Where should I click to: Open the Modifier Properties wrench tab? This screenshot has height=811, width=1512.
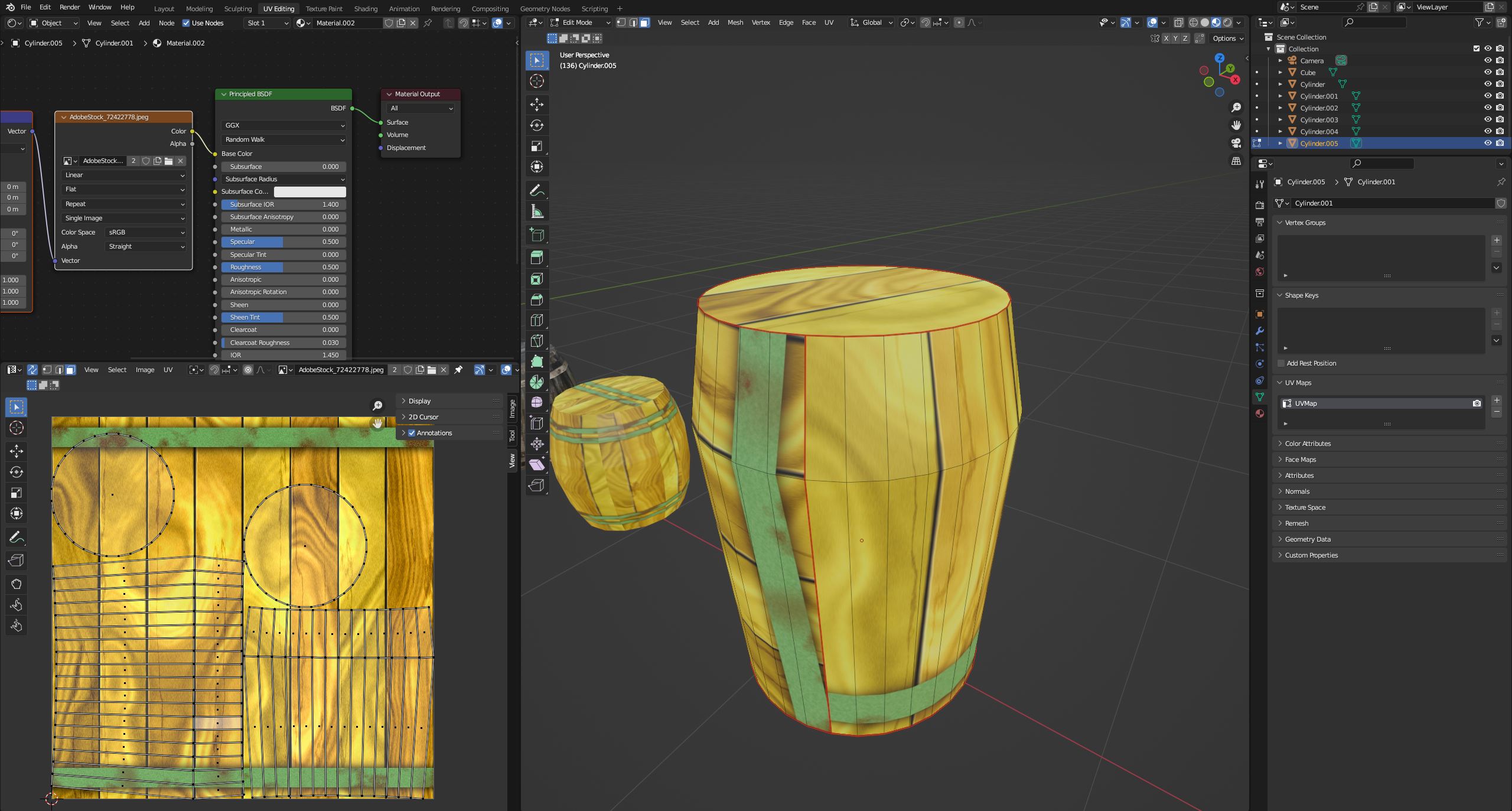pos(1260,331)
